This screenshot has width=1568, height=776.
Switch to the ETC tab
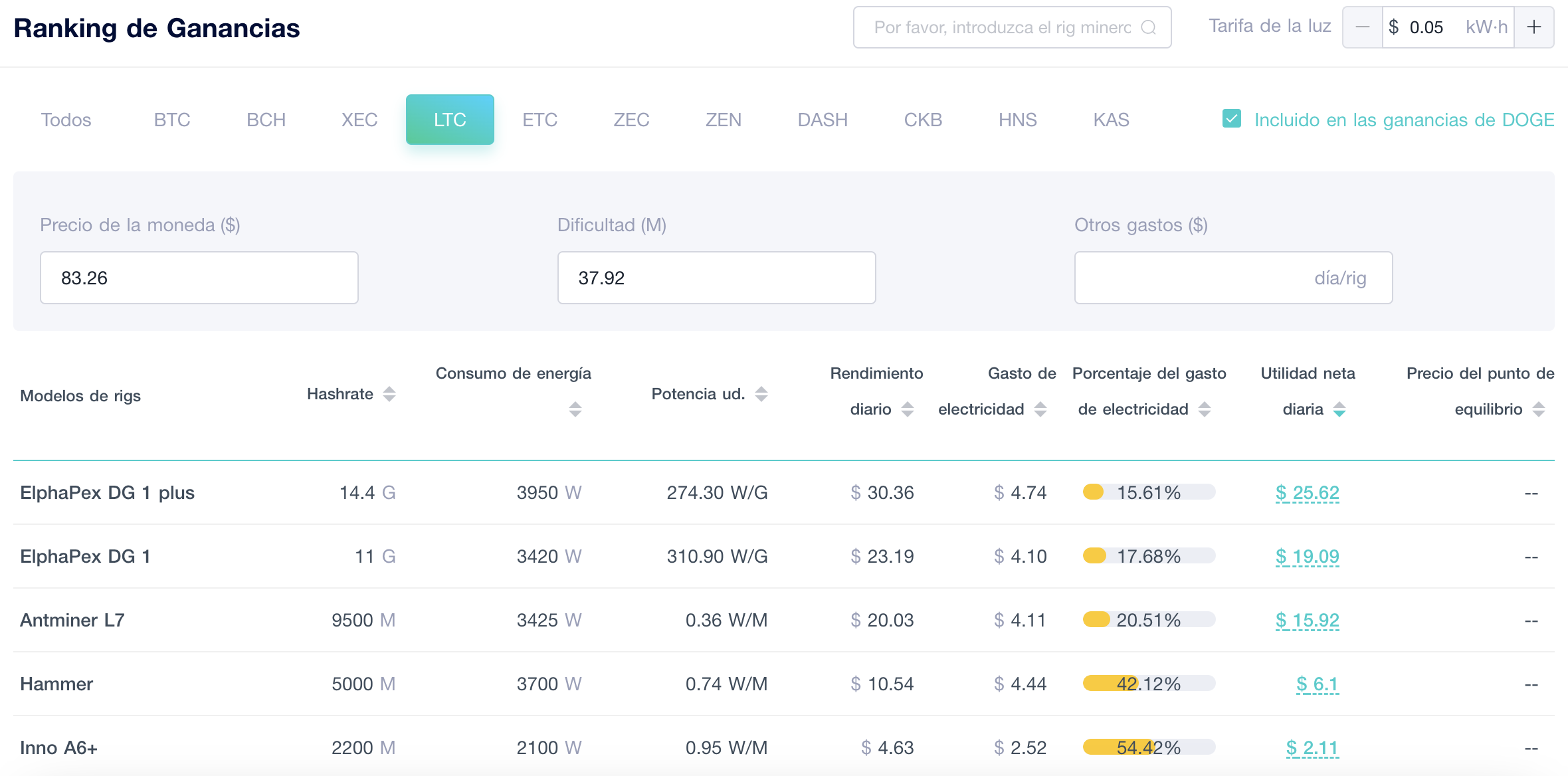click(x=539, y=120)
